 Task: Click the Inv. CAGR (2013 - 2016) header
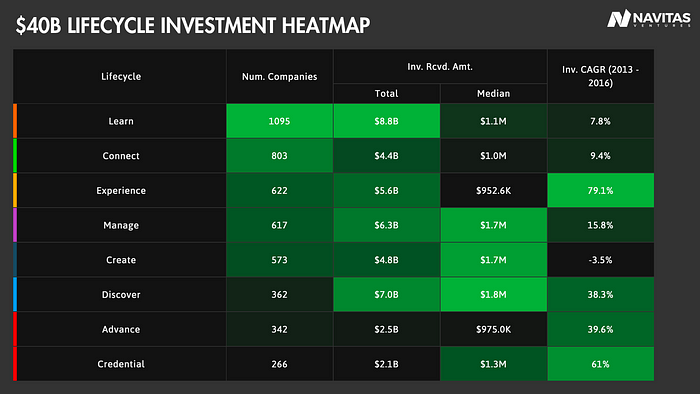tap(601, 76)
